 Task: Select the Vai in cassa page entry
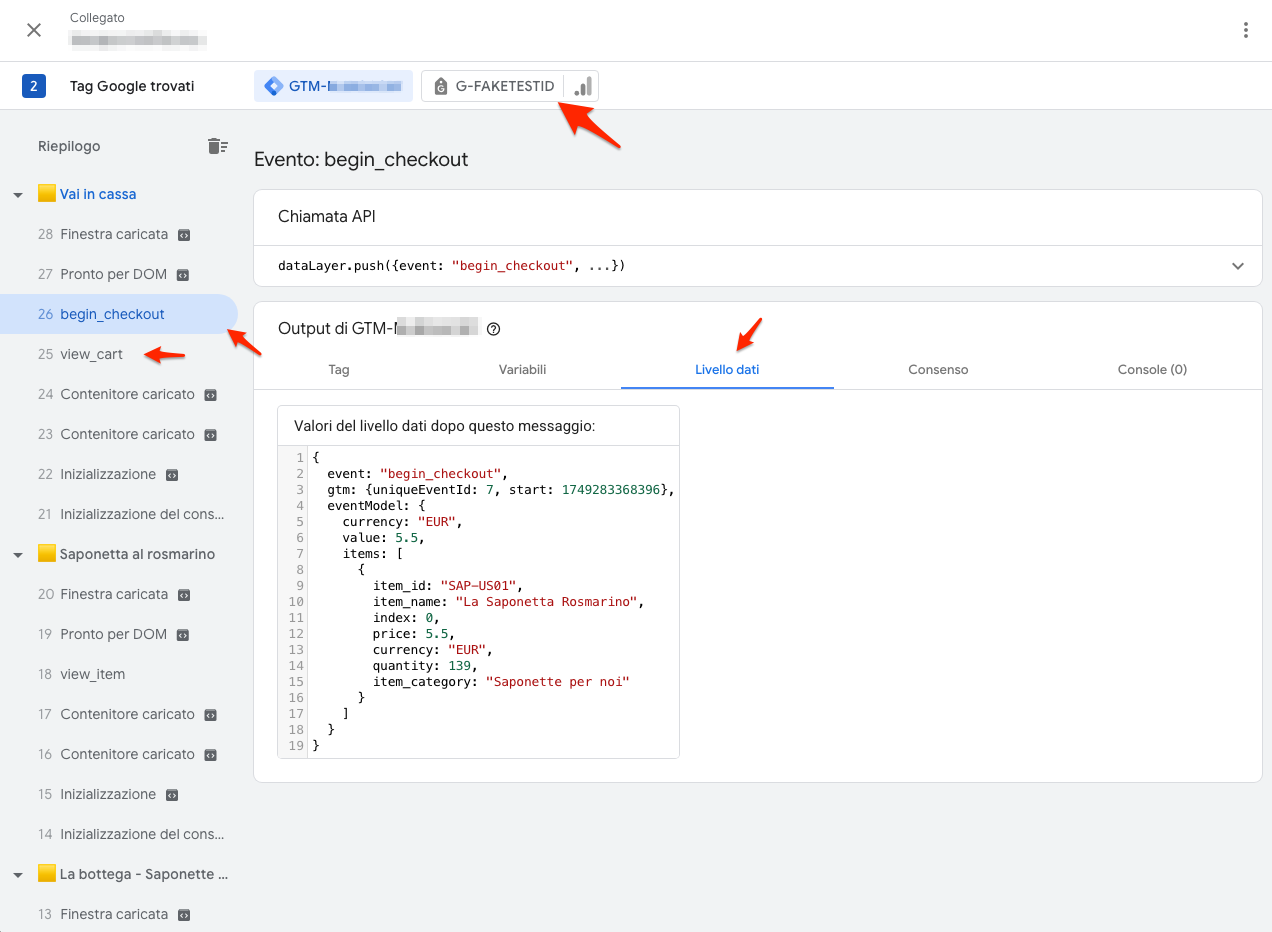[x=98, y=194]
